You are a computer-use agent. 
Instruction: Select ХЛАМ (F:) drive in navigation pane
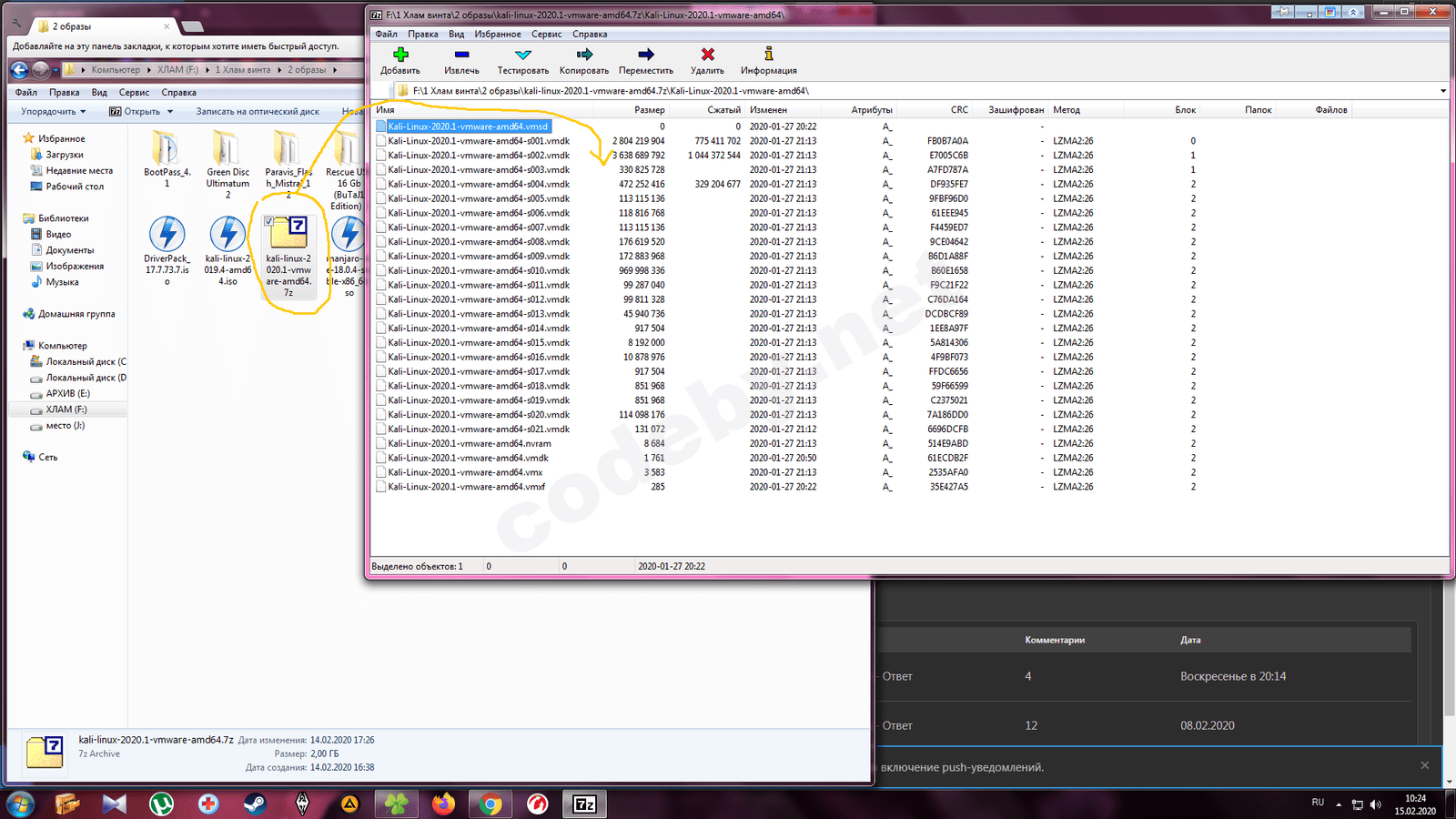66,409
